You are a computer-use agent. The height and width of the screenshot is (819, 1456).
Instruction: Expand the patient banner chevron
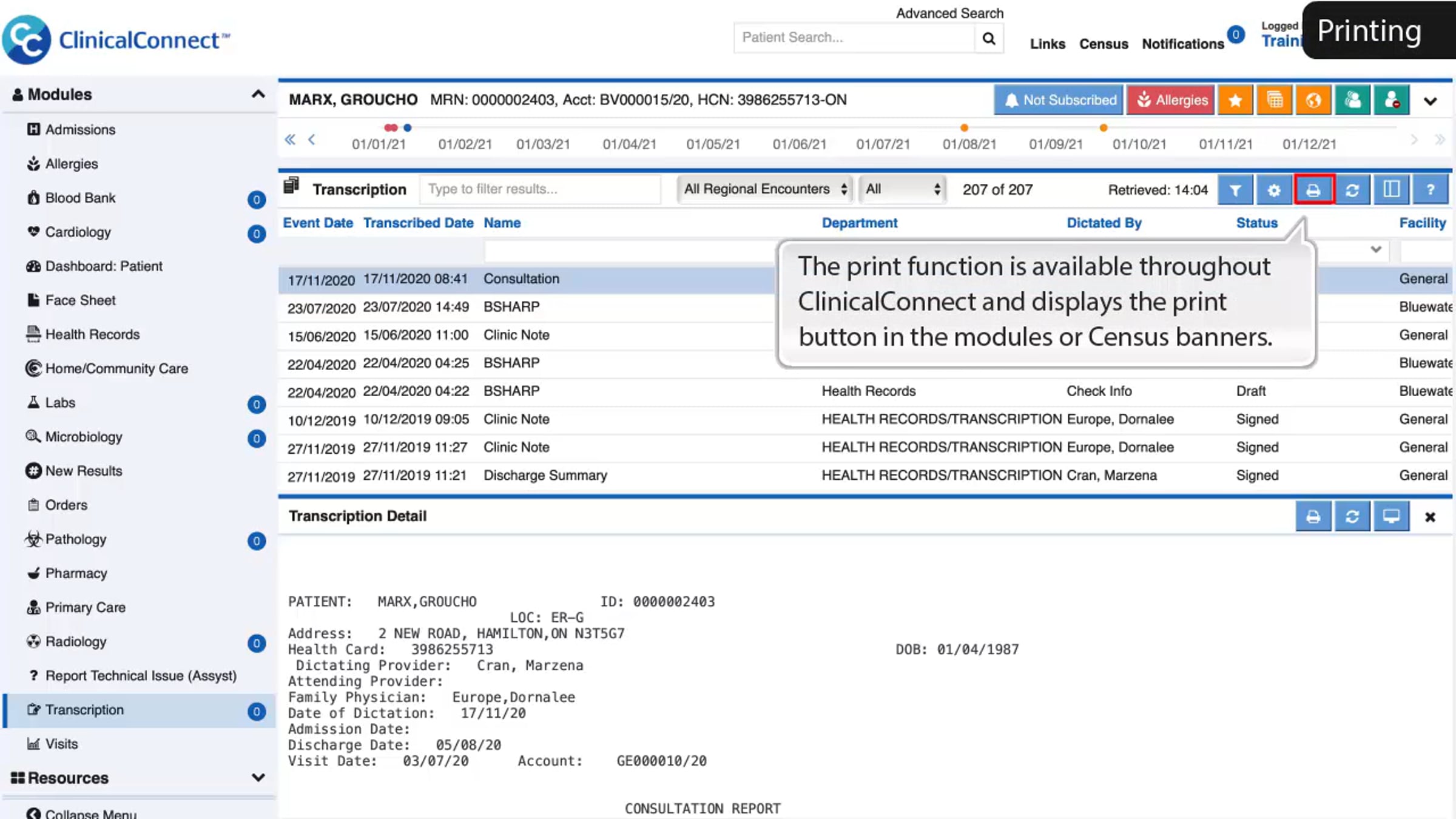(1431, 101)
